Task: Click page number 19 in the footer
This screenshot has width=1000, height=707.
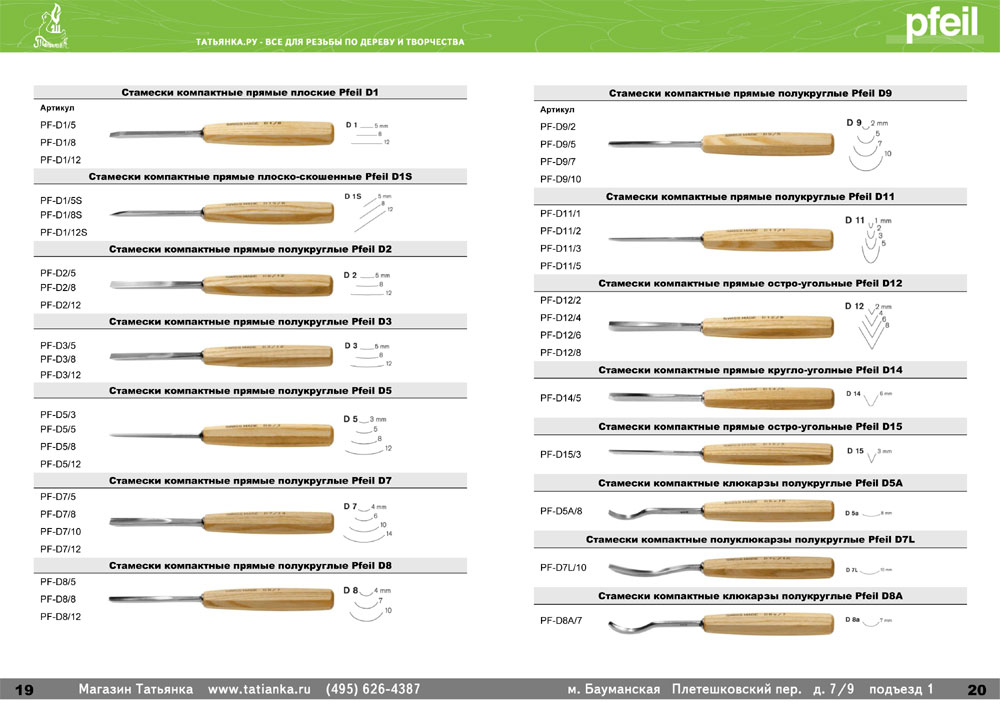Action: click(x=24, y=690)
